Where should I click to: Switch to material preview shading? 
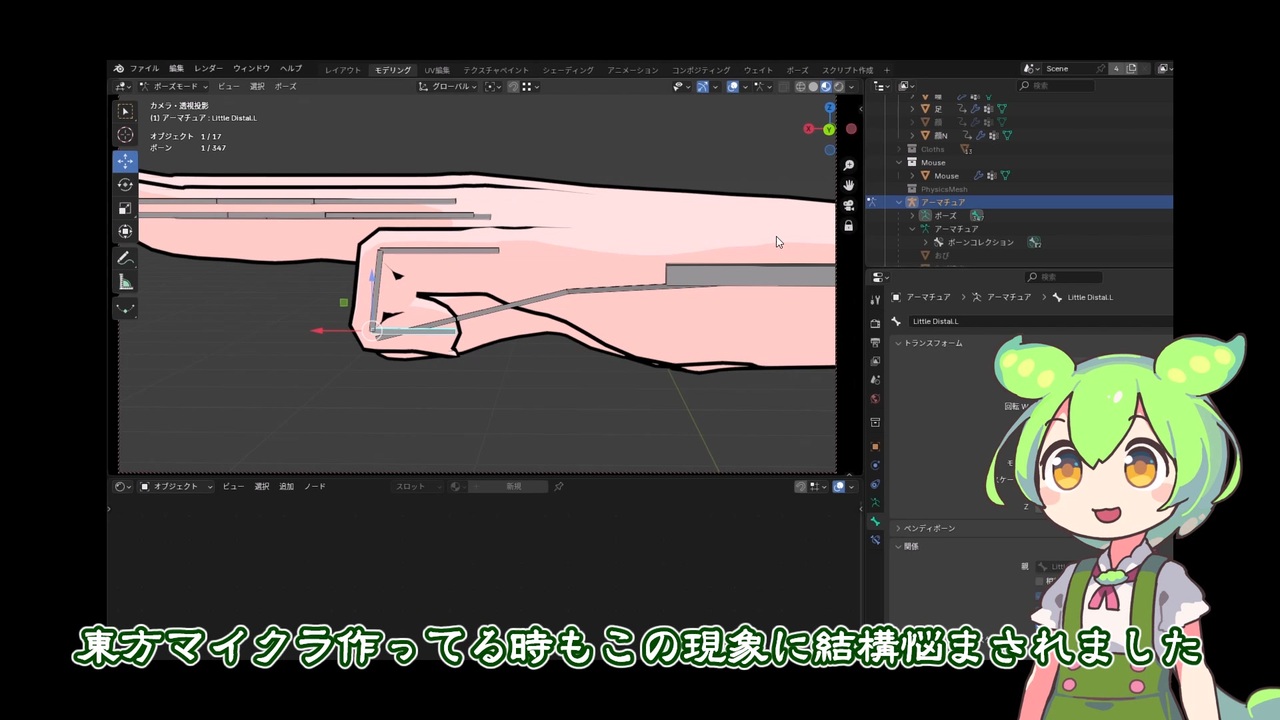(x=825, y=87)
